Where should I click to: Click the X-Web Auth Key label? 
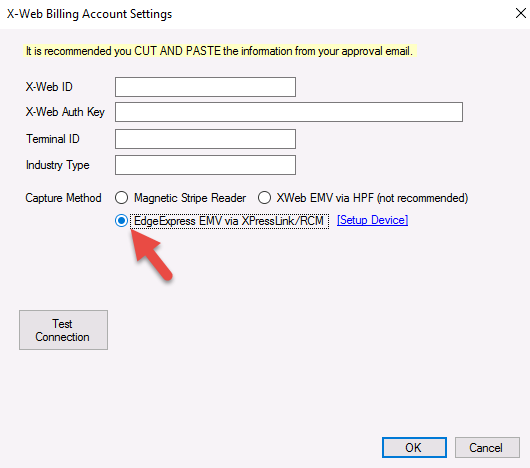pyautogui.click(x=65, y=112)
